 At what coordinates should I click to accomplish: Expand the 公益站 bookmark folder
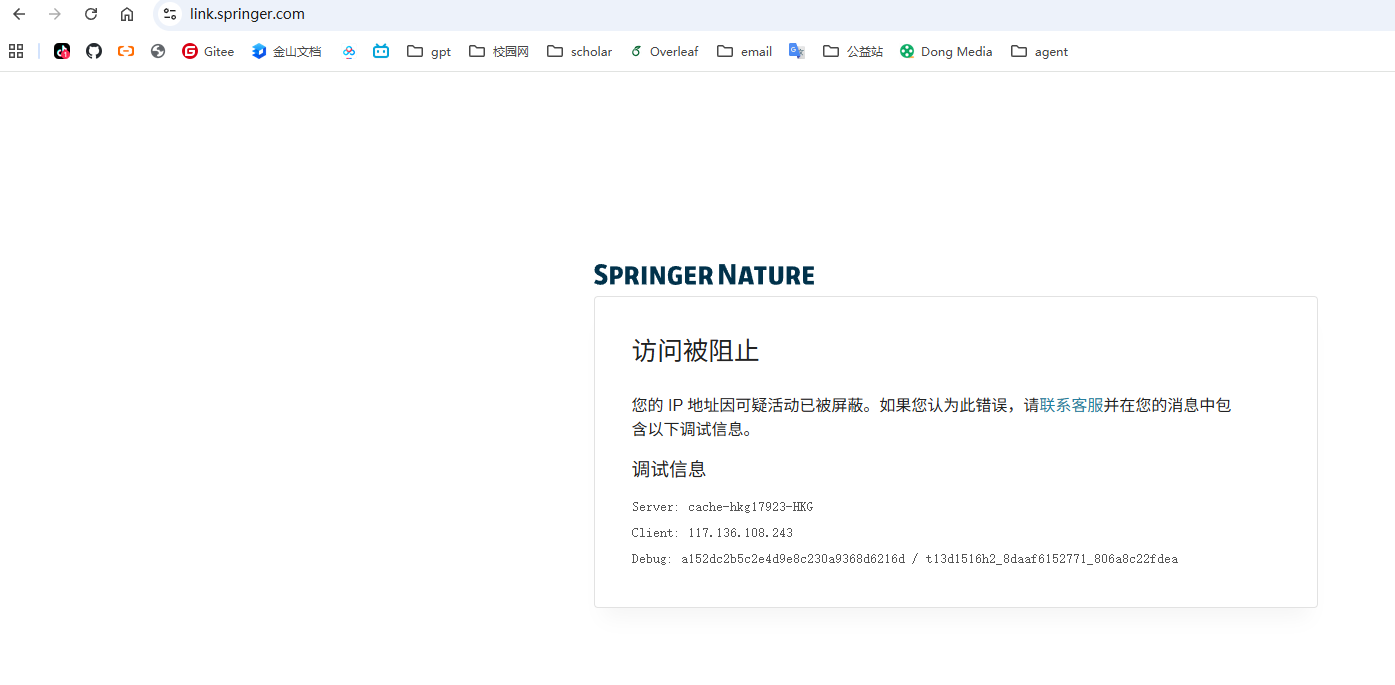pos(853,51)
